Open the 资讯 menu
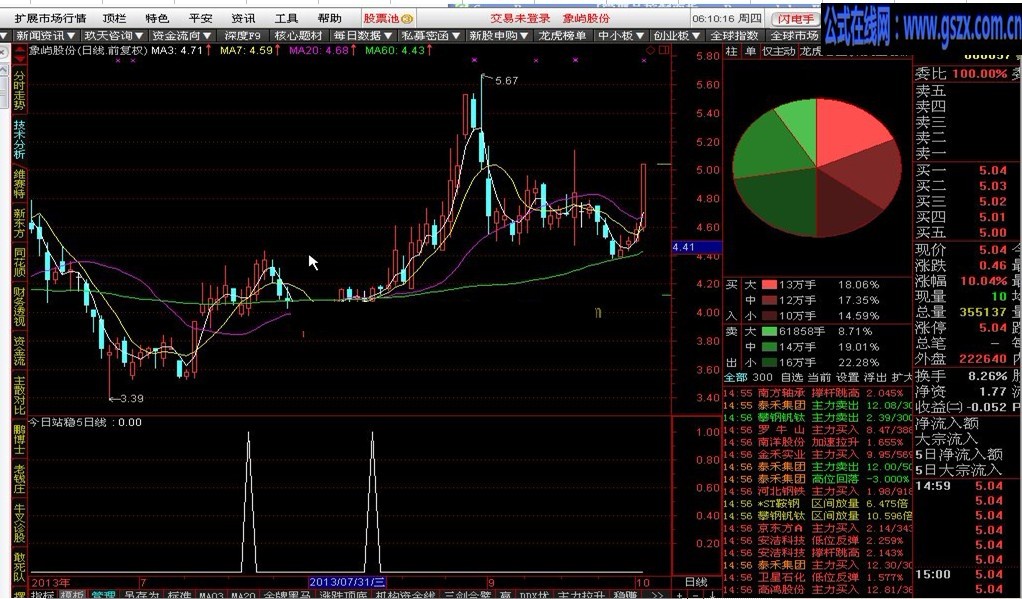Screen dimensions: 1022x599 (243, 18)
